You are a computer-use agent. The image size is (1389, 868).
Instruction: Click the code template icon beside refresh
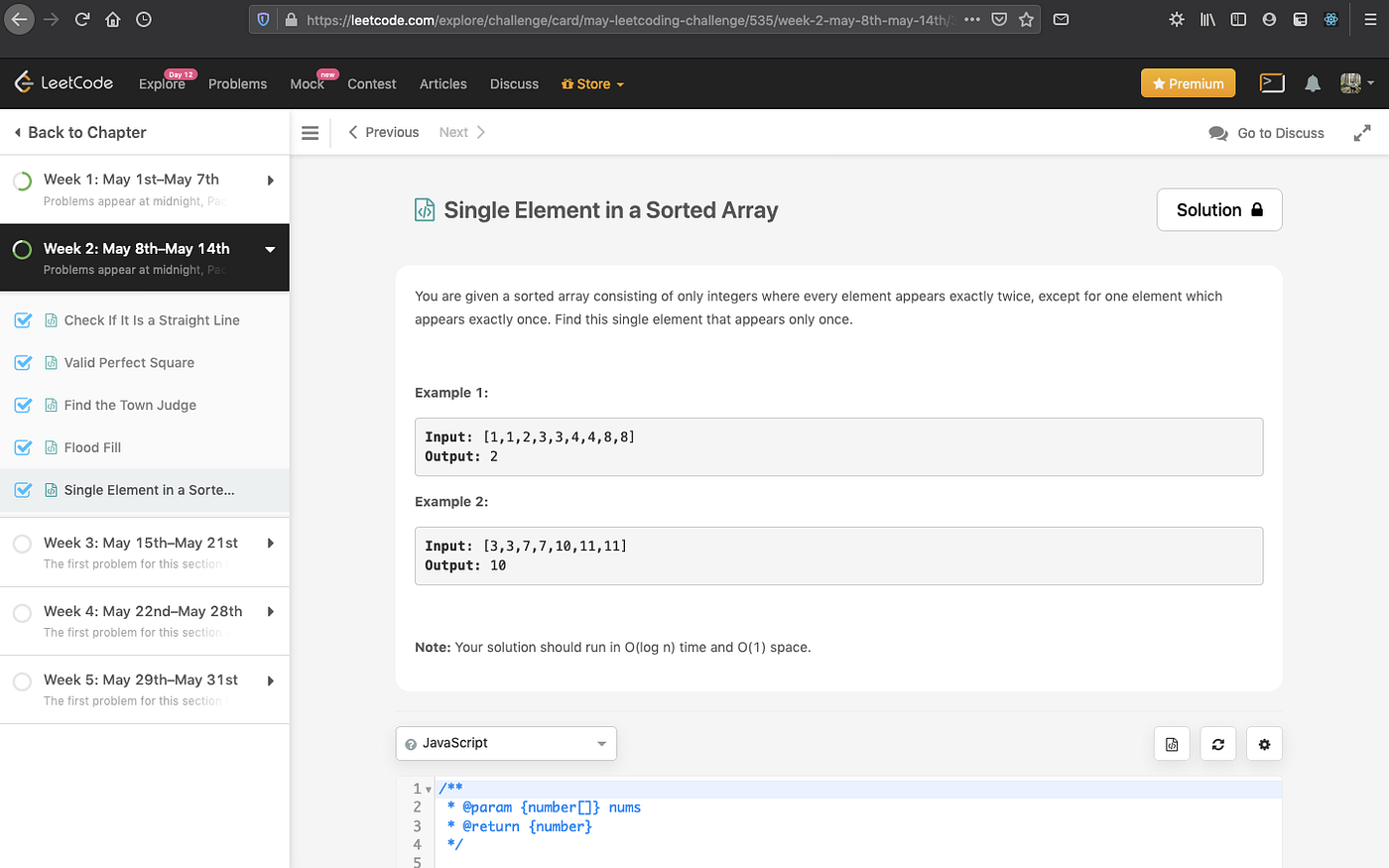point(1172,744)
